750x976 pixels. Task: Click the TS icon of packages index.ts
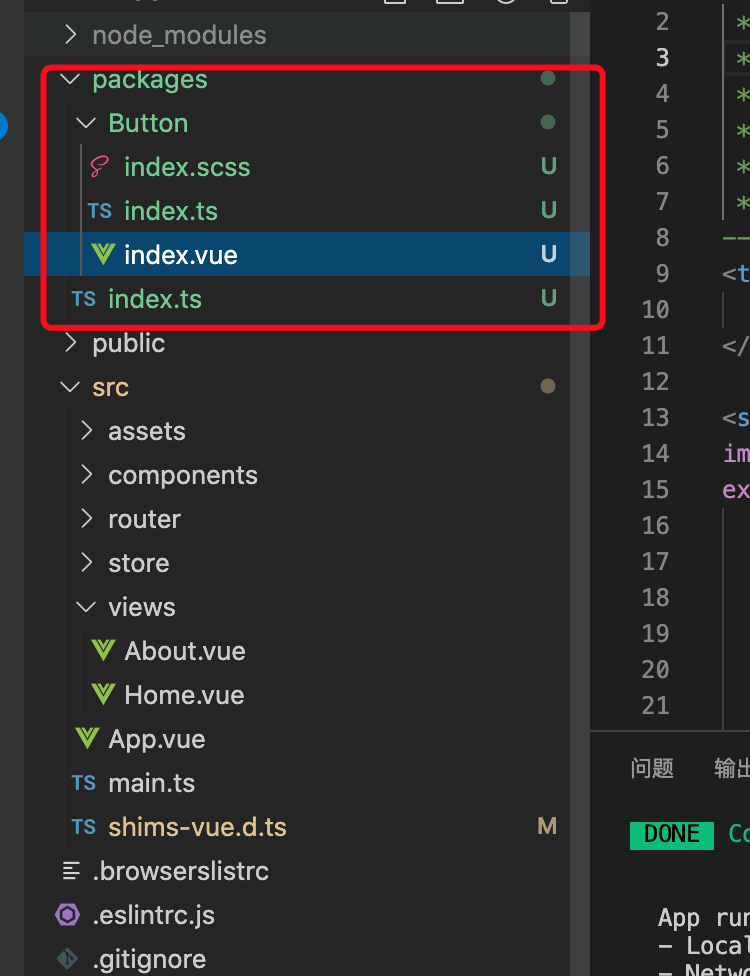pyautogui.click(x=83, y=299)
